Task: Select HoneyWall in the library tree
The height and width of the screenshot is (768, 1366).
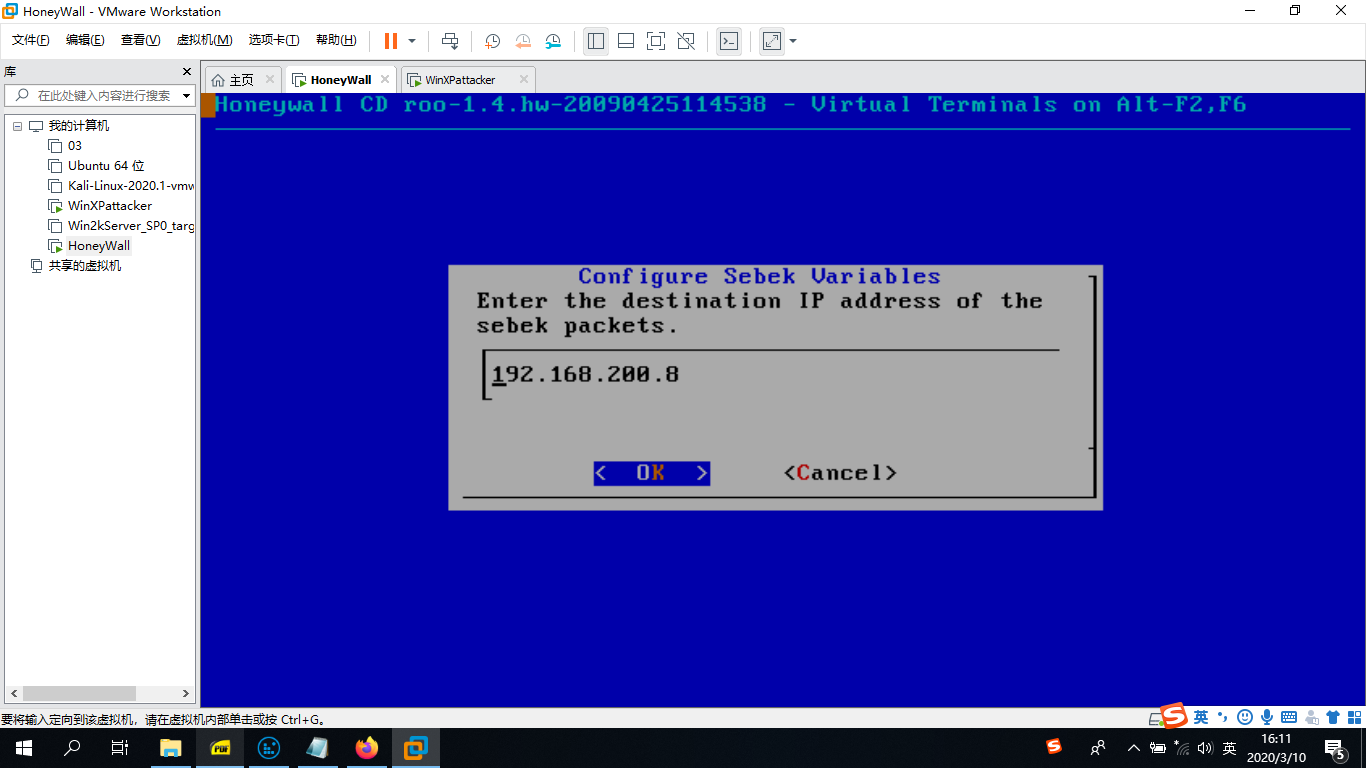Action: pyautogui.click(x=99, y=246)
